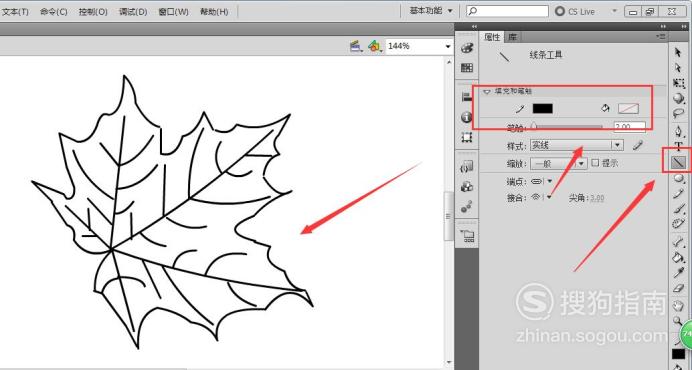Open the Info panel icon
This screenshot has width=692, height=370.
pyautogui.click(x=467, y=117)
